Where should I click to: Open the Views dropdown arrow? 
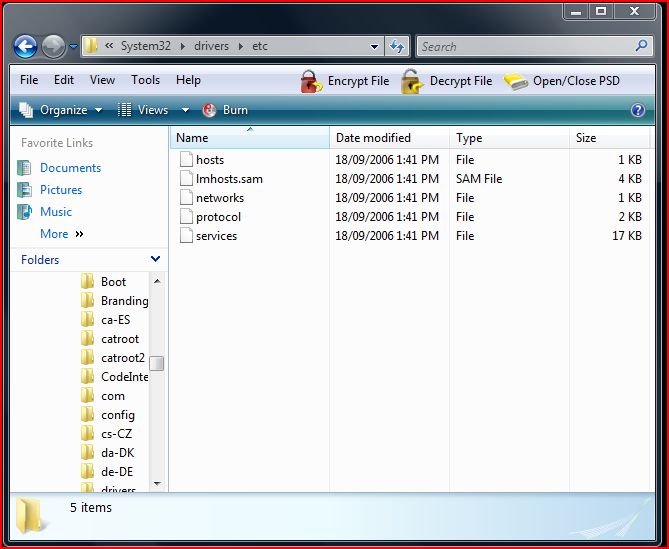click(185, 110)
